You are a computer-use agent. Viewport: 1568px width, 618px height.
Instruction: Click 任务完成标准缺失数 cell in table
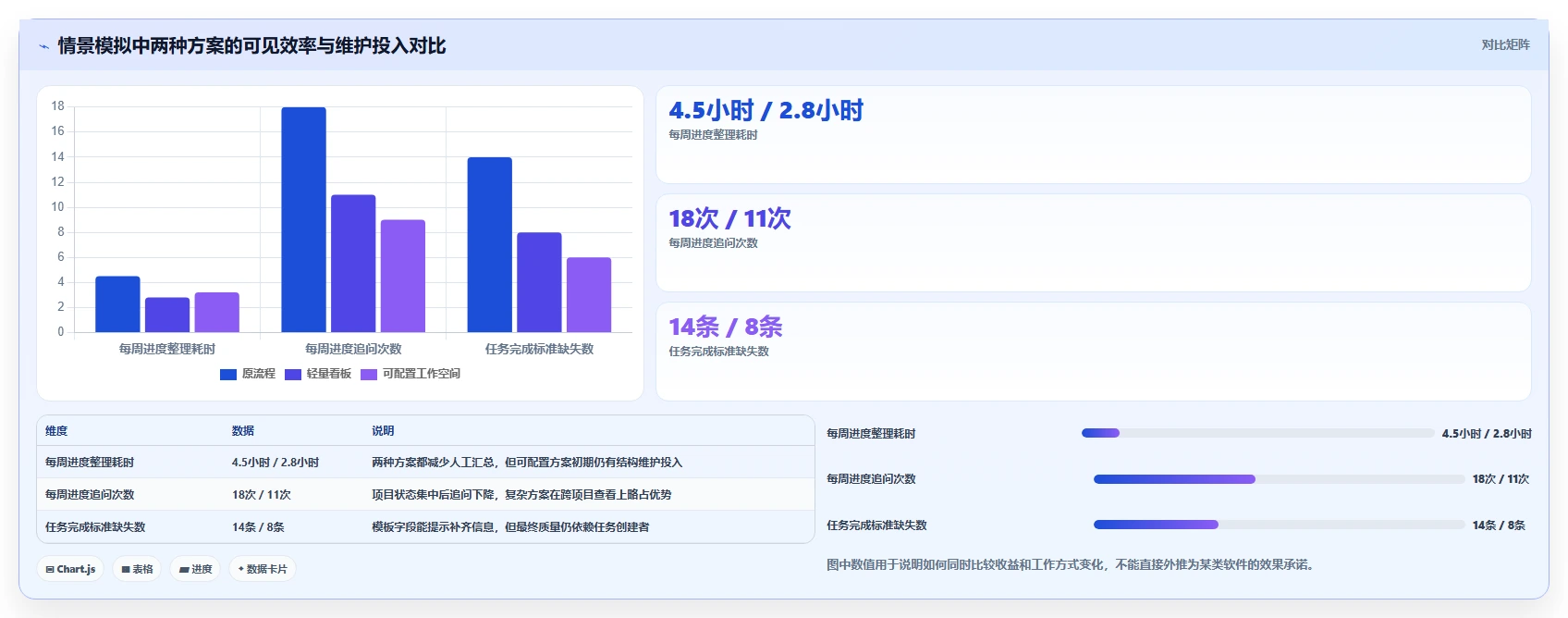coord(95,527)
